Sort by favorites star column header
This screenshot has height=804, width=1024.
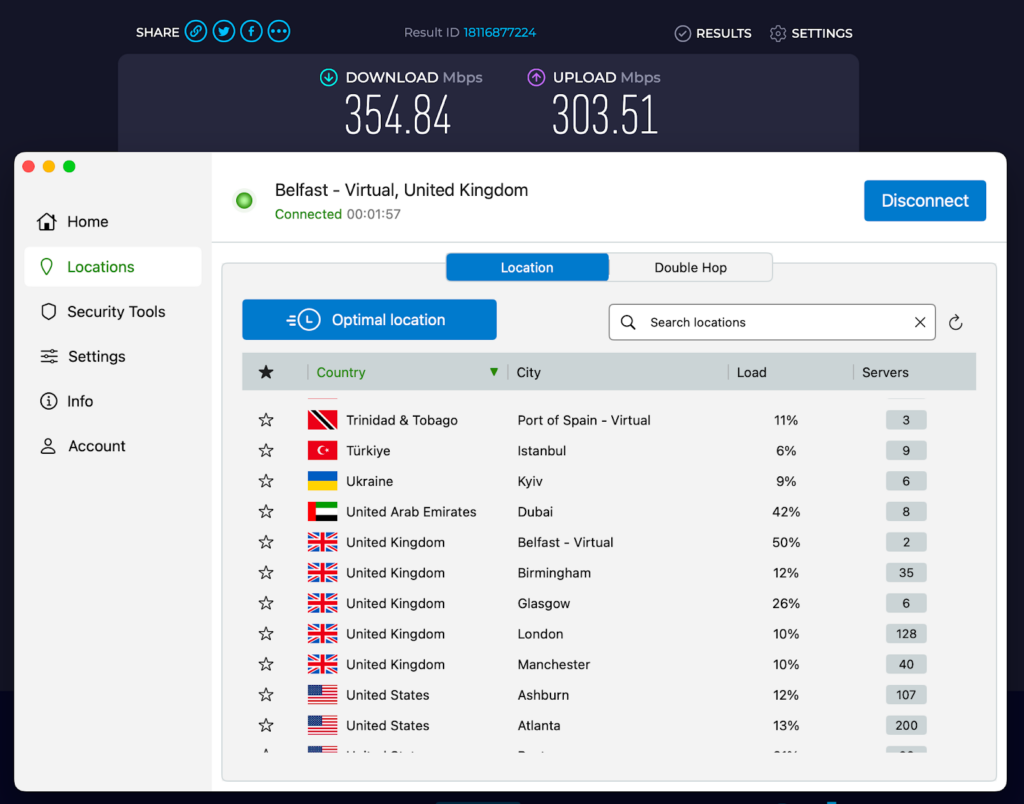(x=266, y=372)
